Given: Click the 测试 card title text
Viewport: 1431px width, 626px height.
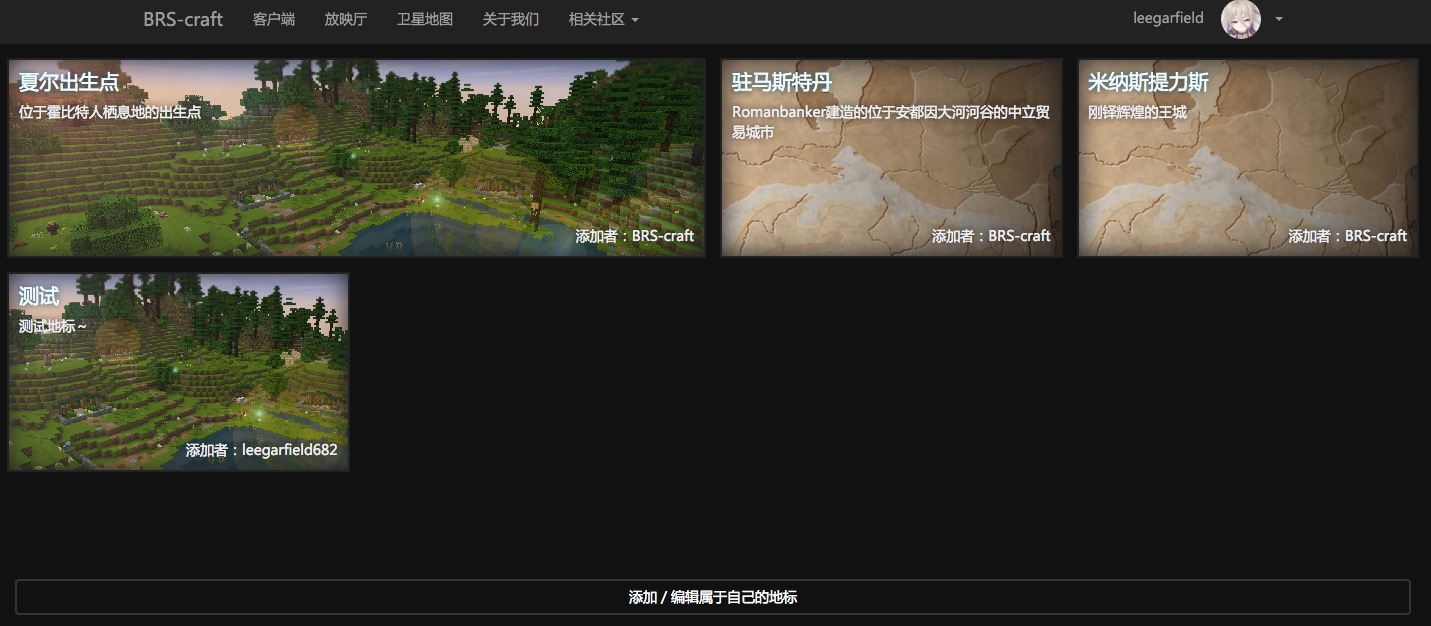Looking at the screenshot, I should (39, 296).
